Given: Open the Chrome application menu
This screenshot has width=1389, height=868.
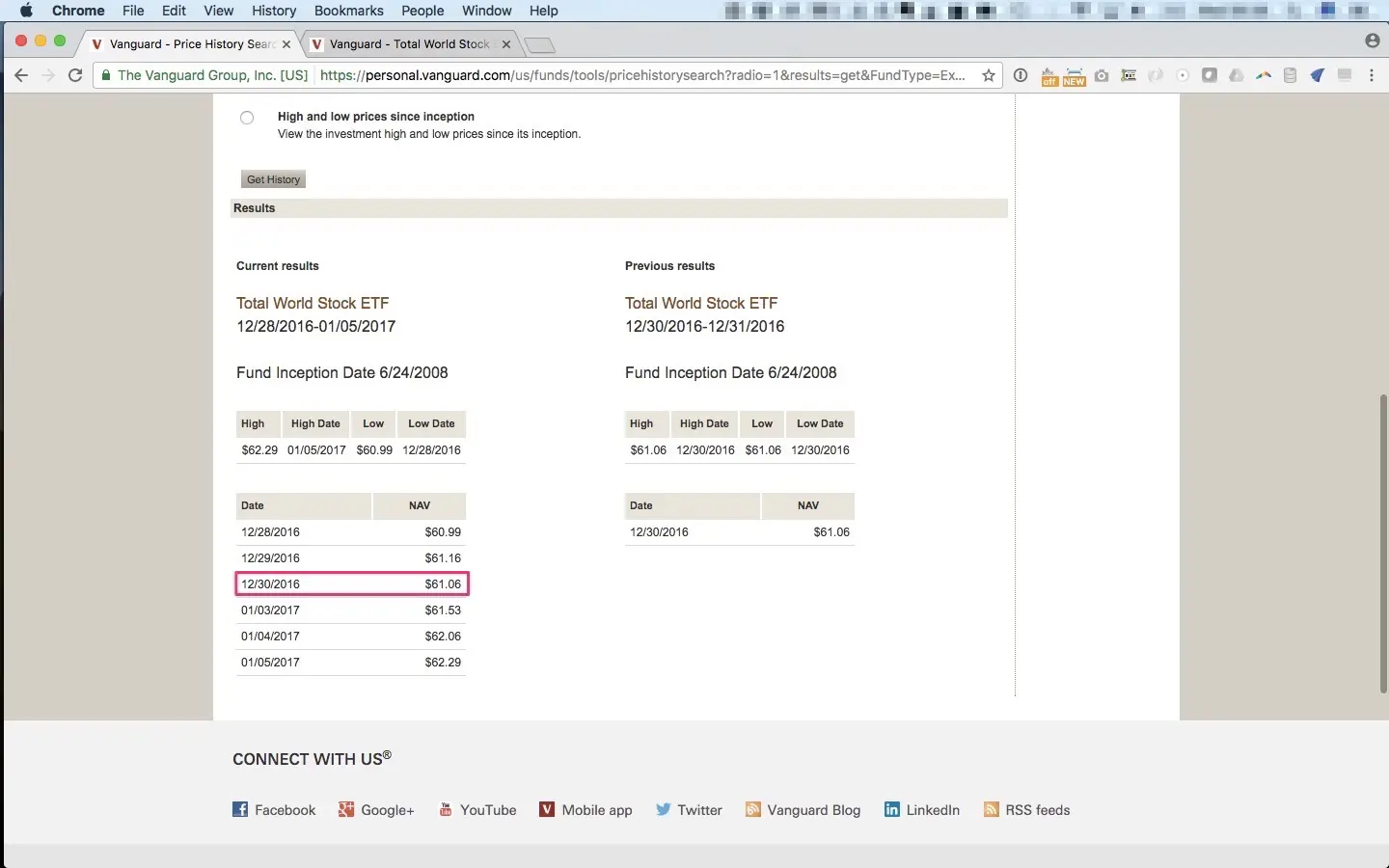Looking at the screenshot, I should click(78, 11).
